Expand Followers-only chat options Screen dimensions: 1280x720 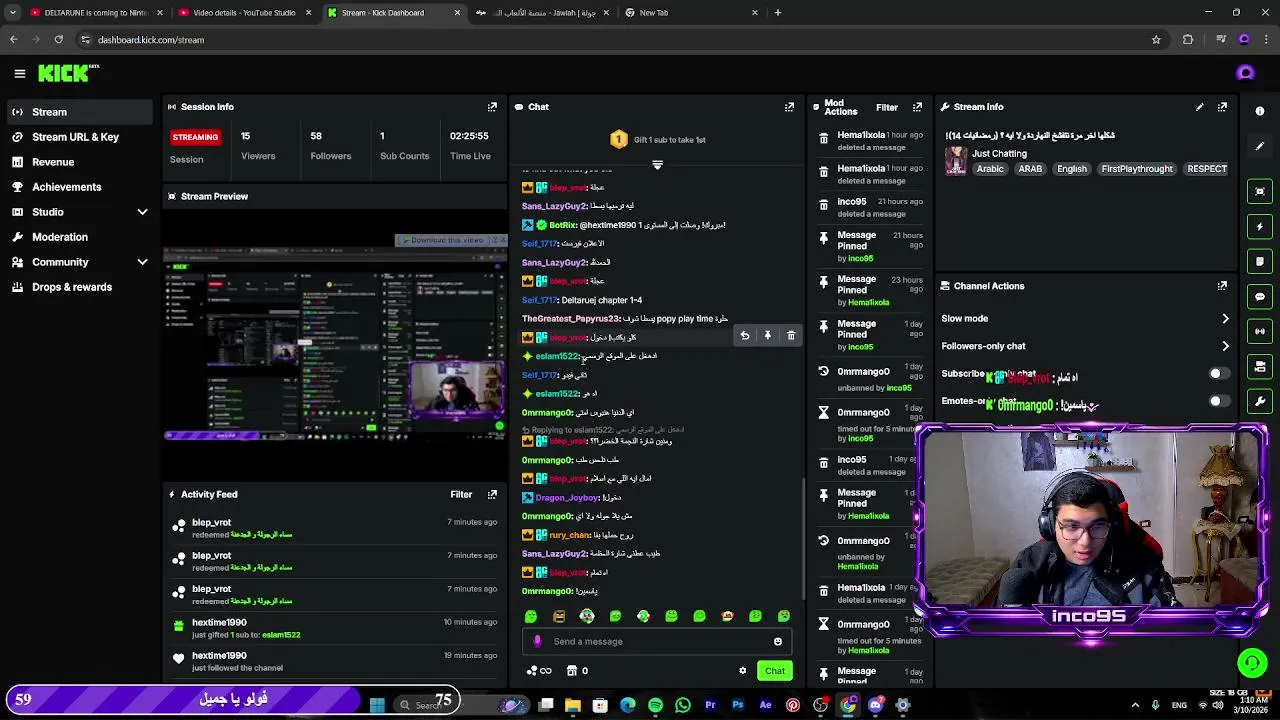(x=1225, y=346)
